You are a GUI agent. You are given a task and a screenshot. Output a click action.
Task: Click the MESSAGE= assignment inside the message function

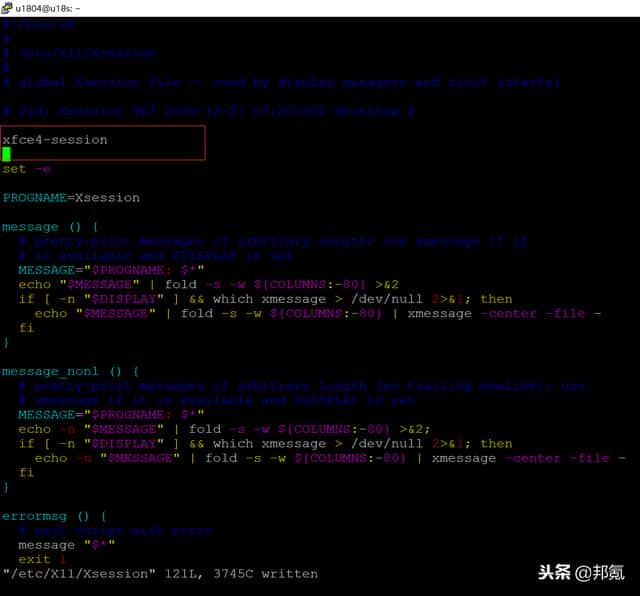(x=111, y=270)
